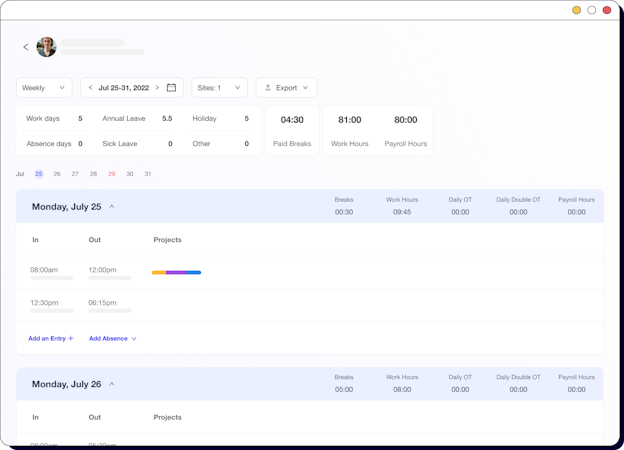Viewport: 624px width, 450px height.
Task: Open the Sites: 1 dropdown
Action: click(x=219, y=88)
